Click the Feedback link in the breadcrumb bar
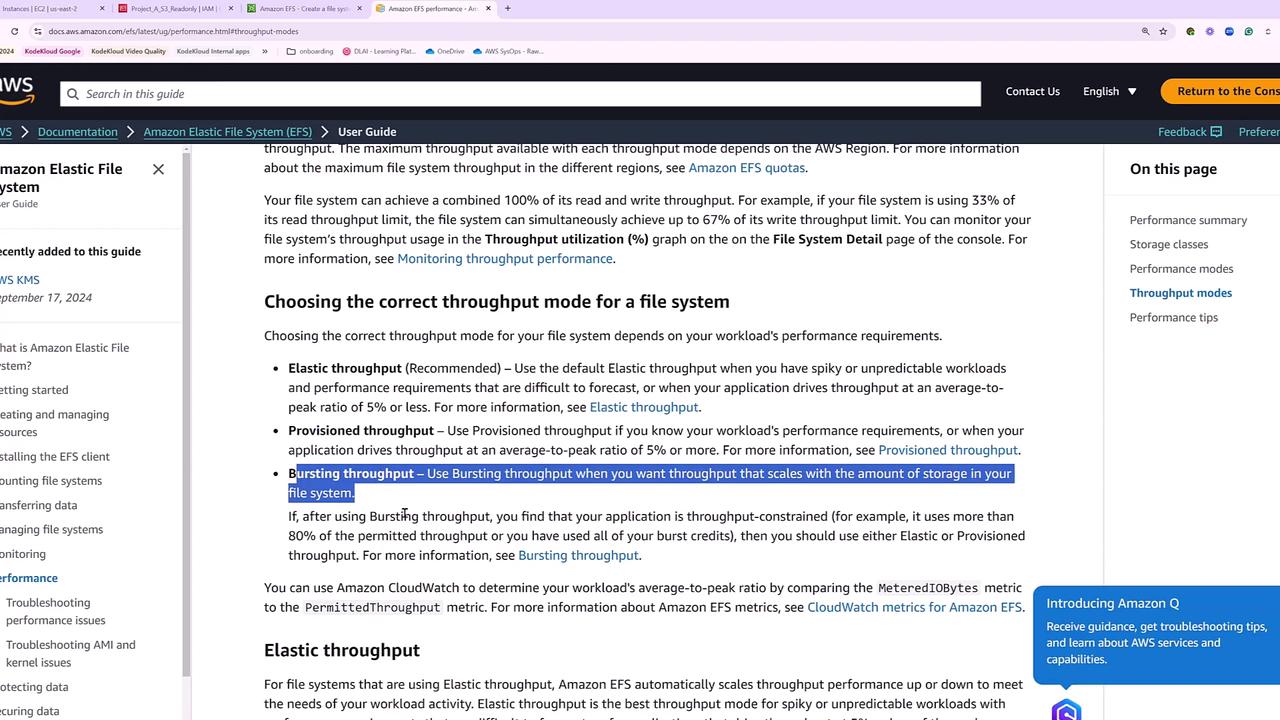1280x720 pixels. coord(1190,132)
